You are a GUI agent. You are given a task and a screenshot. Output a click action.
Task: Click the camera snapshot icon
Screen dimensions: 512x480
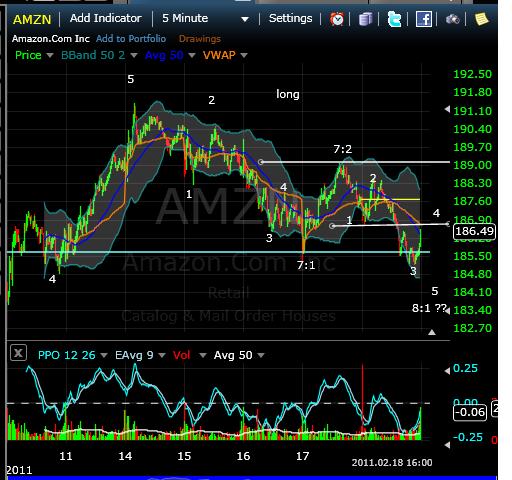pyautogui.click(x=453, y=19)
